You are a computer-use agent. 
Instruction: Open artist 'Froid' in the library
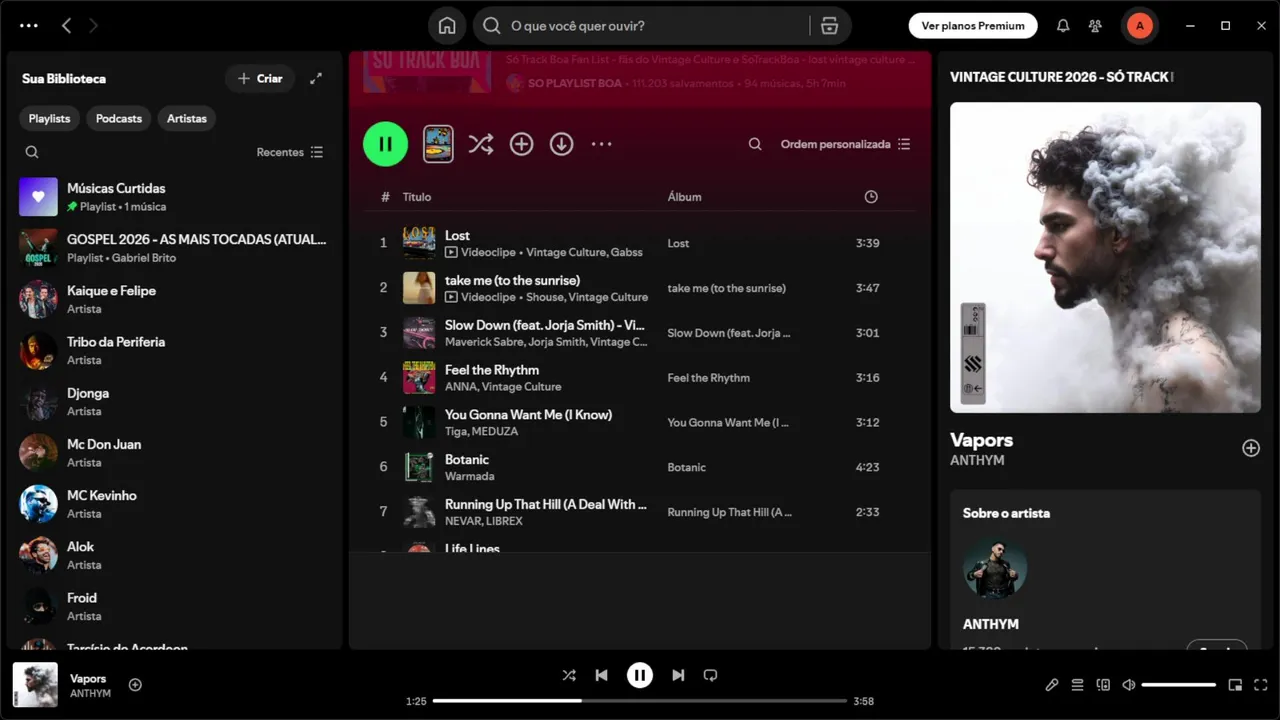pyautogui.click(x=174, y=606)
